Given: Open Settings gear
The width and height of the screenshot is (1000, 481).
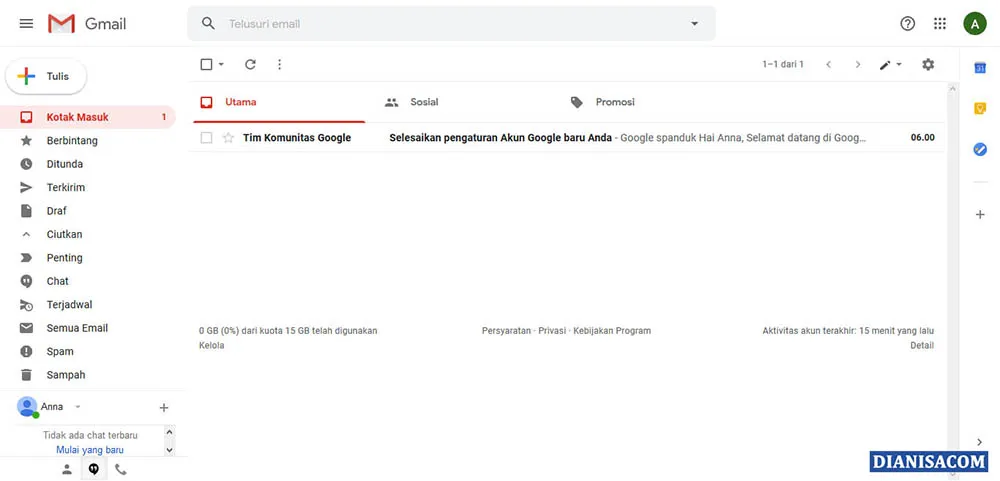Looking at the screenshot, I should click(x=928, y=64).
